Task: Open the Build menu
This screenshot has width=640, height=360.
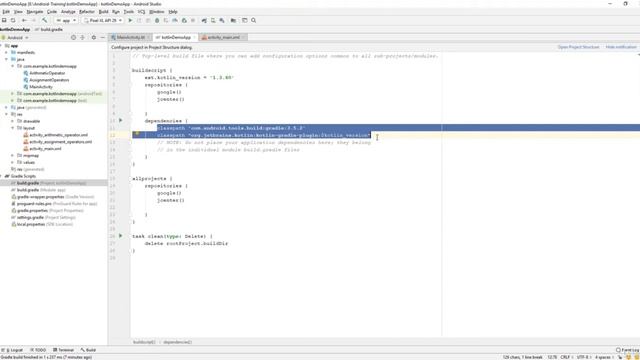Action: click(x=104, y=12)
